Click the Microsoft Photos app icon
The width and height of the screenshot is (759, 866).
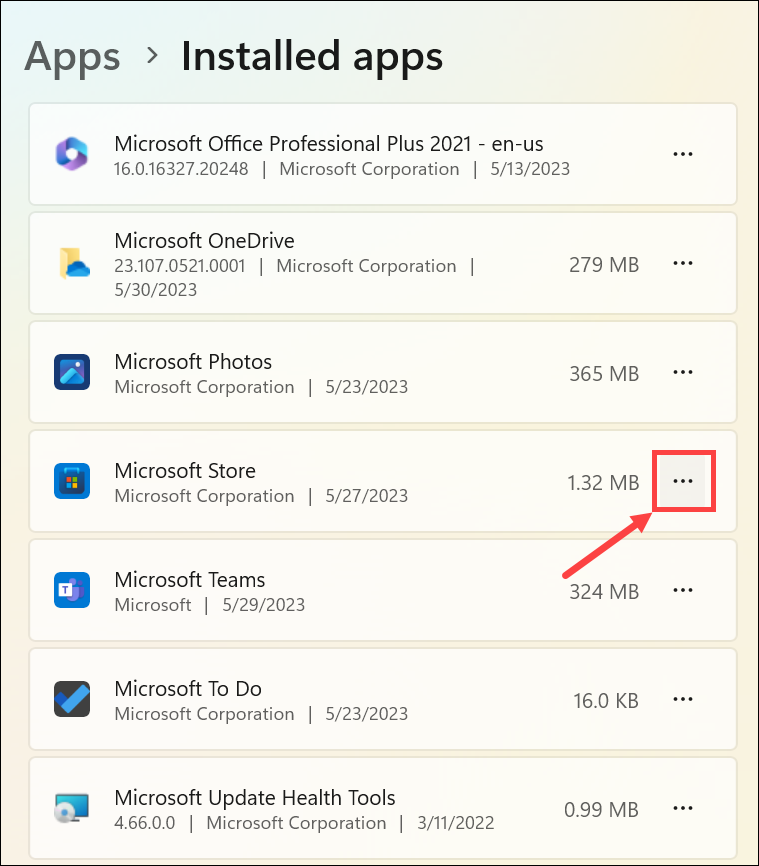pyautogui.click(x=72, y=373)
